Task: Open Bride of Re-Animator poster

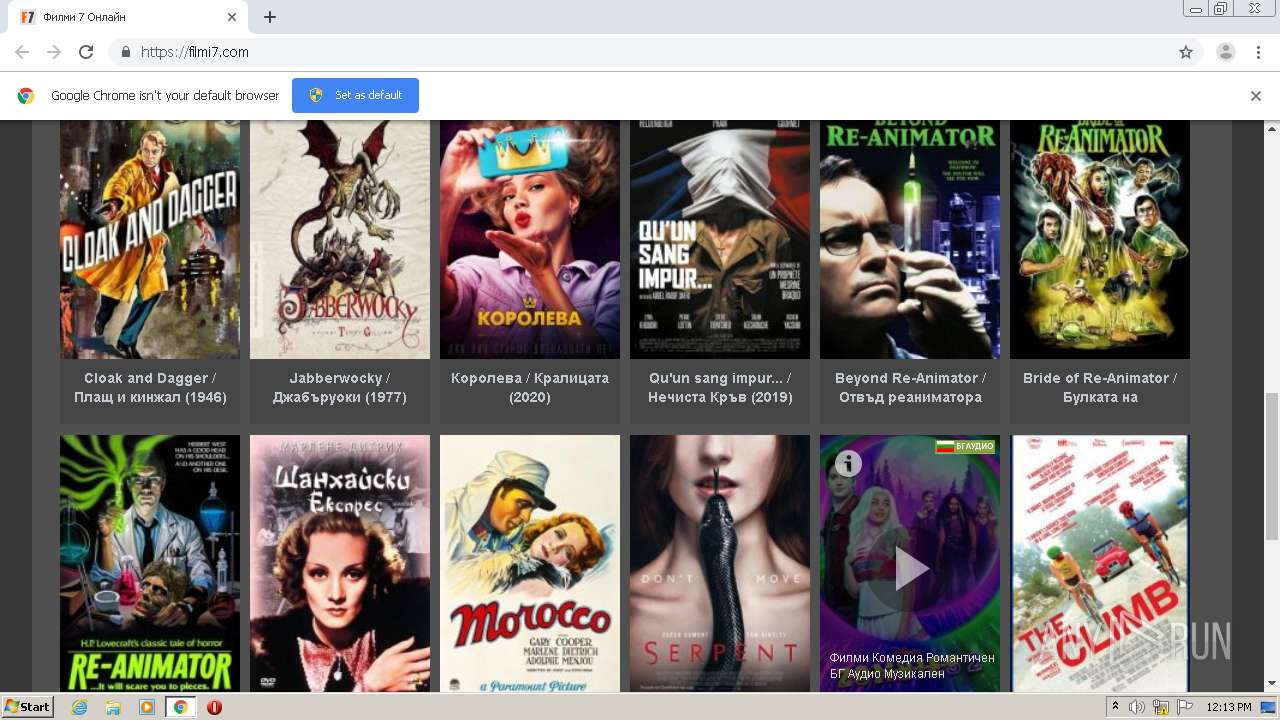Action: [x=1100, y=239]
